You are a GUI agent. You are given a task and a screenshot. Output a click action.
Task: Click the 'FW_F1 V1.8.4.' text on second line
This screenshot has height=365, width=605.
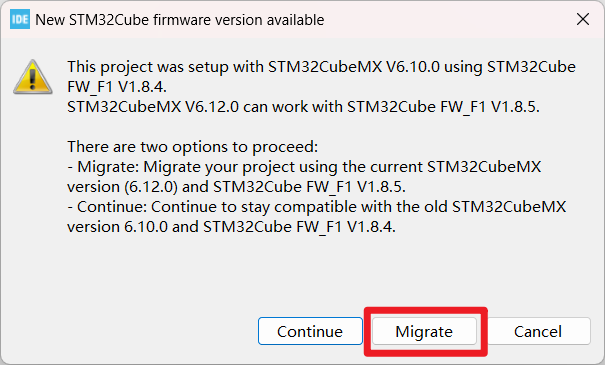117,87
